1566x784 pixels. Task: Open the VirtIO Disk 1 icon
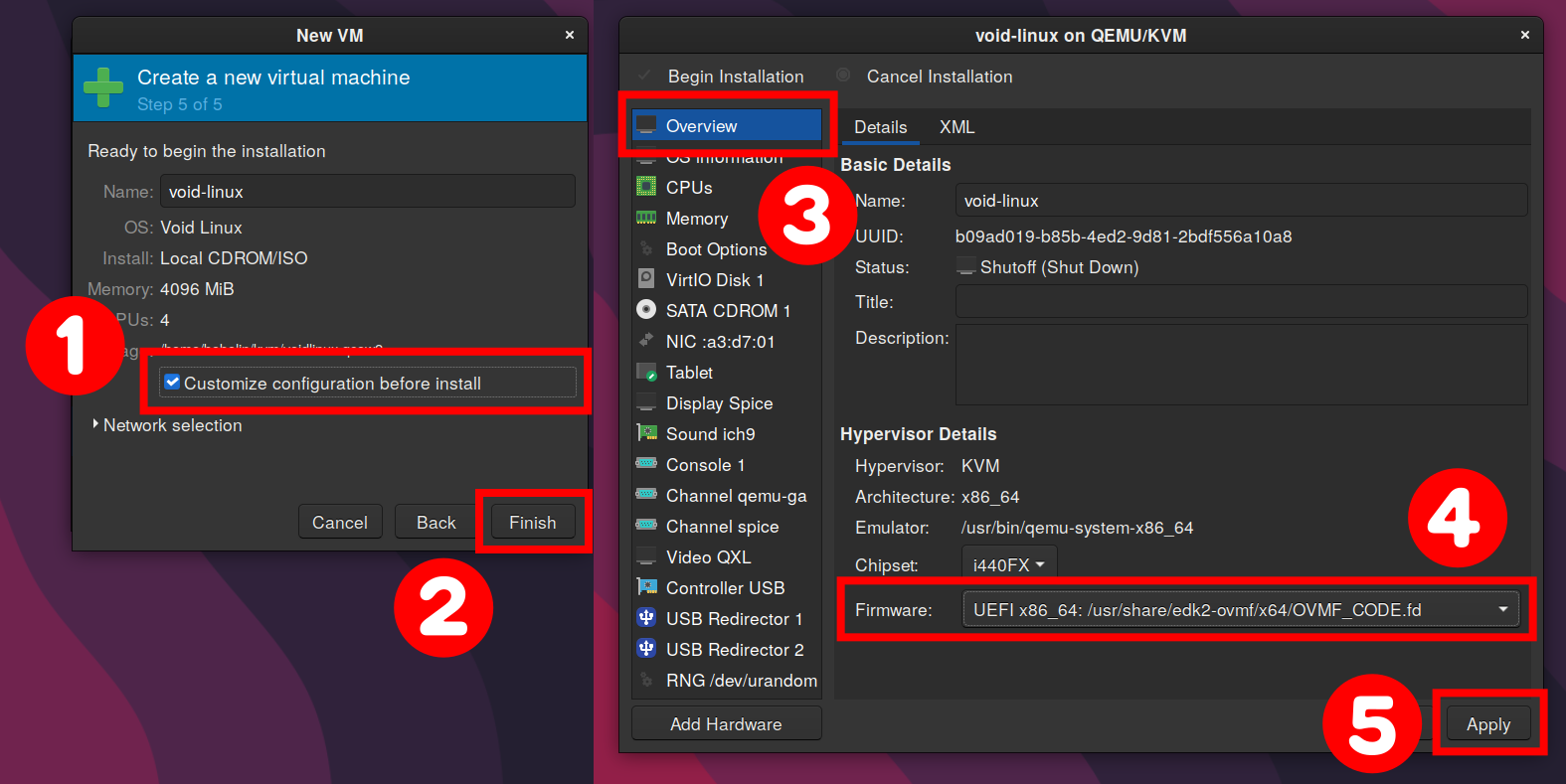[646, 278]
